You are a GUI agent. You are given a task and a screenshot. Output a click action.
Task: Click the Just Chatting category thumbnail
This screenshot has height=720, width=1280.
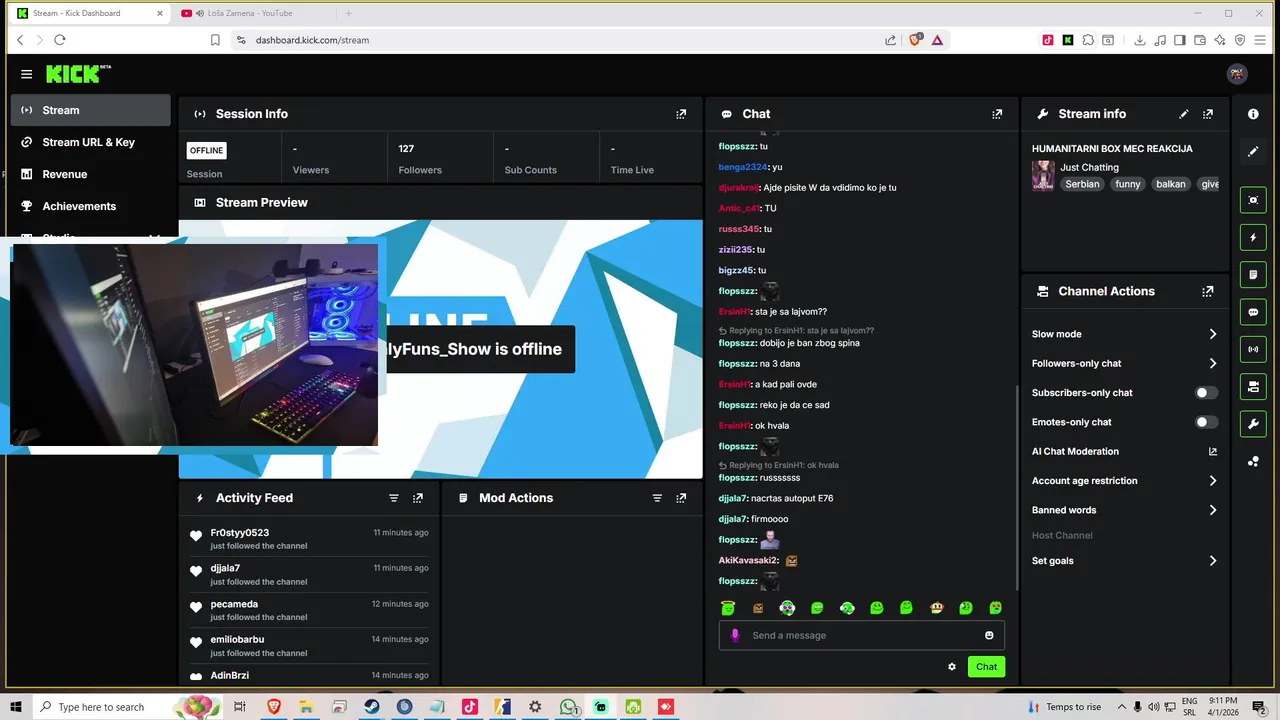click(1043, 175)
